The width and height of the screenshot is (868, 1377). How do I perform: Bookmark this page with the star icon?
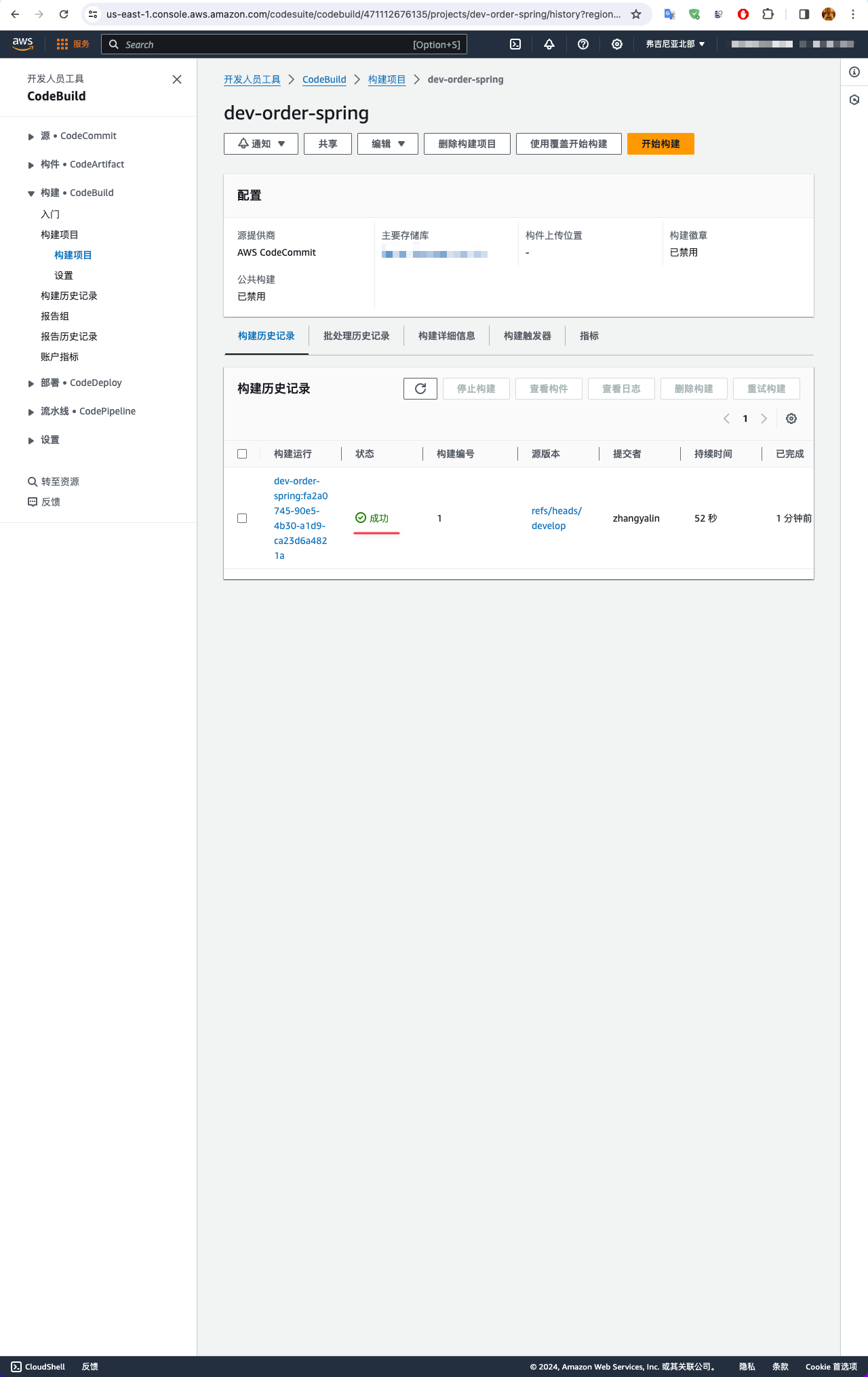[636, 14]
